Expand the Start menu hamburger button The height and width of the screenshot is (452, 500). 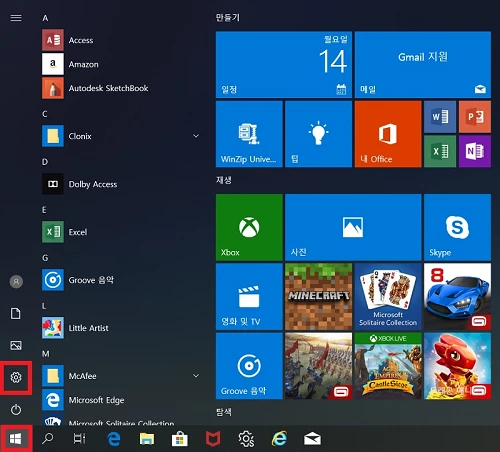click(x=16, y=18)
